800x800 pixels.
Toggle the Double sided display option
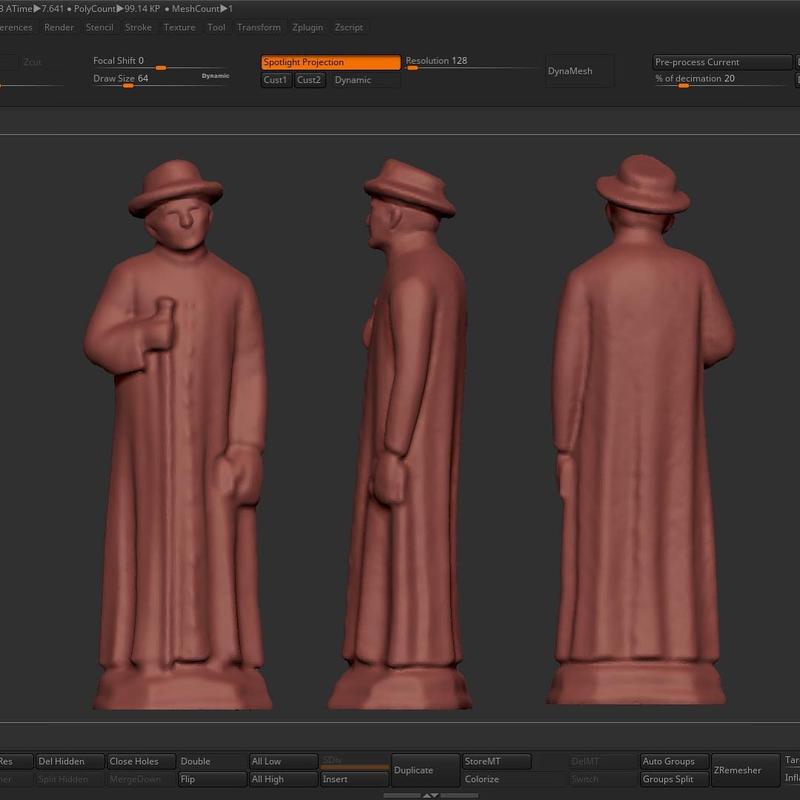211,761
